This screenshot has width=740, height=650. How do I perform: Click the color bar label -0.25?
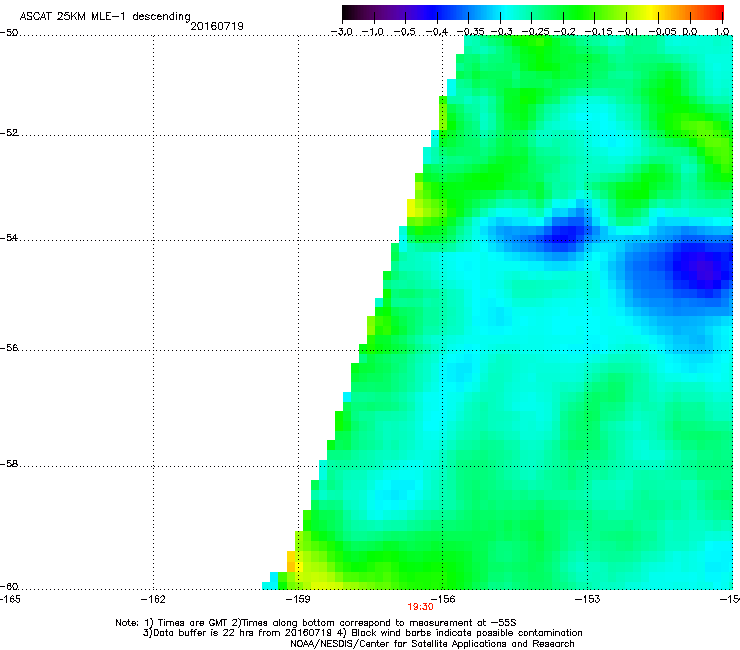tap(536, 32)
